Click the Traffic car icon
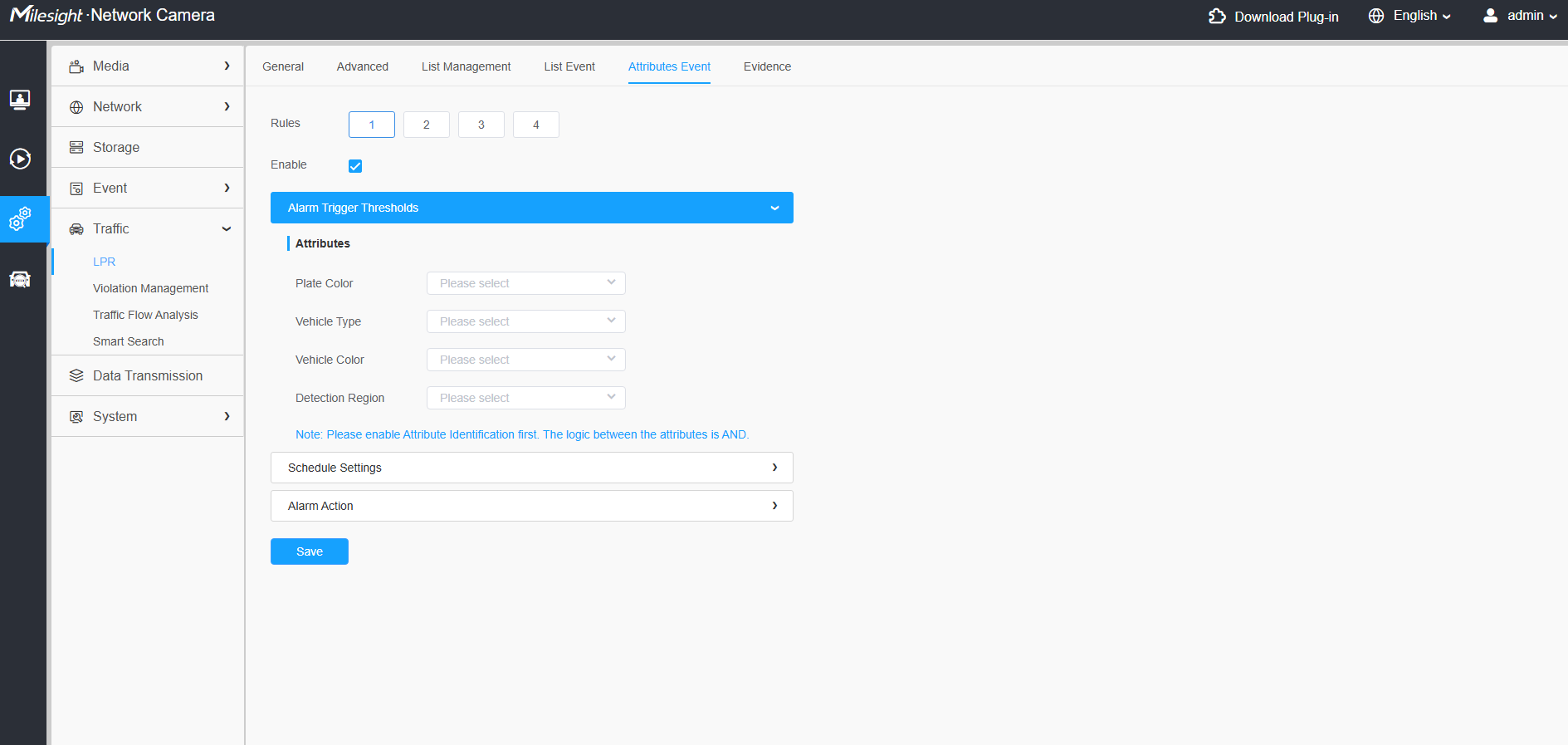Image resolution: width=1568 pixels, height=745 pixels. [76, 229]
